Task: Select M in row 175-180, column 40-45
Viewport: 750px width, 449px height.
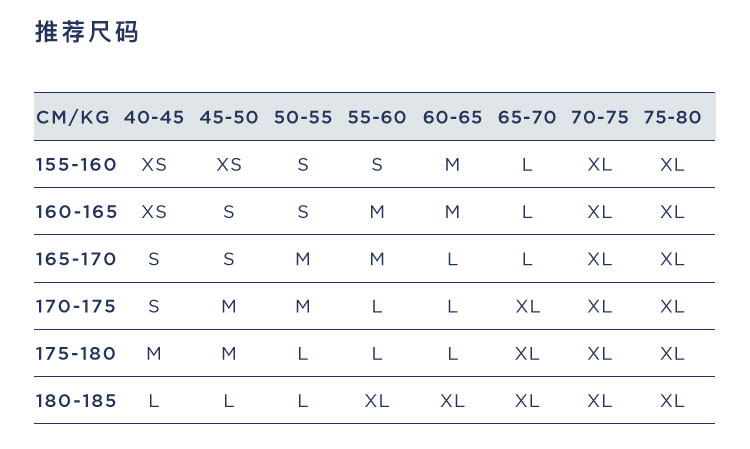Action: (154, 354)
